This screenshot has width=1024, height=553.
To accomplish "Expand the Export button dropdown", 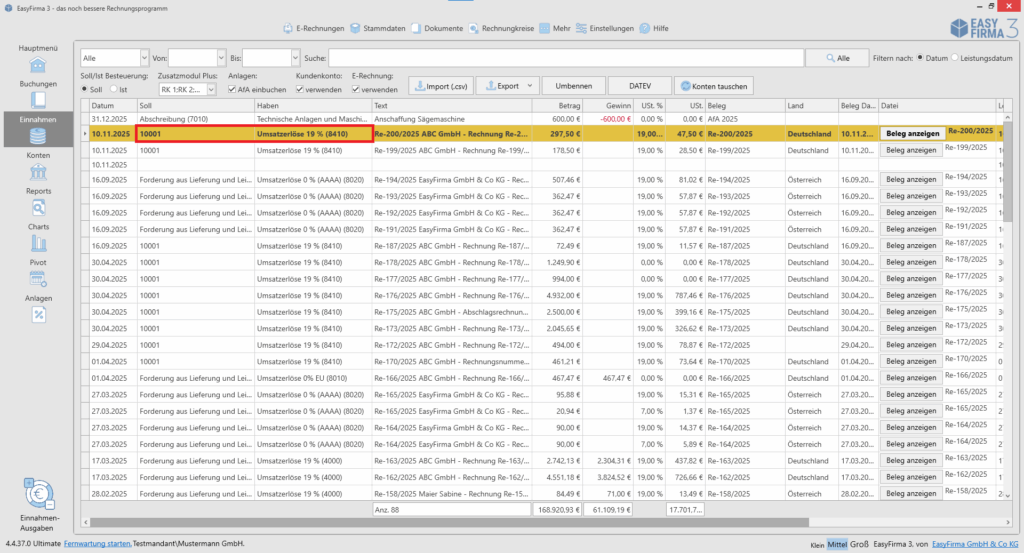I will point(532,86).
